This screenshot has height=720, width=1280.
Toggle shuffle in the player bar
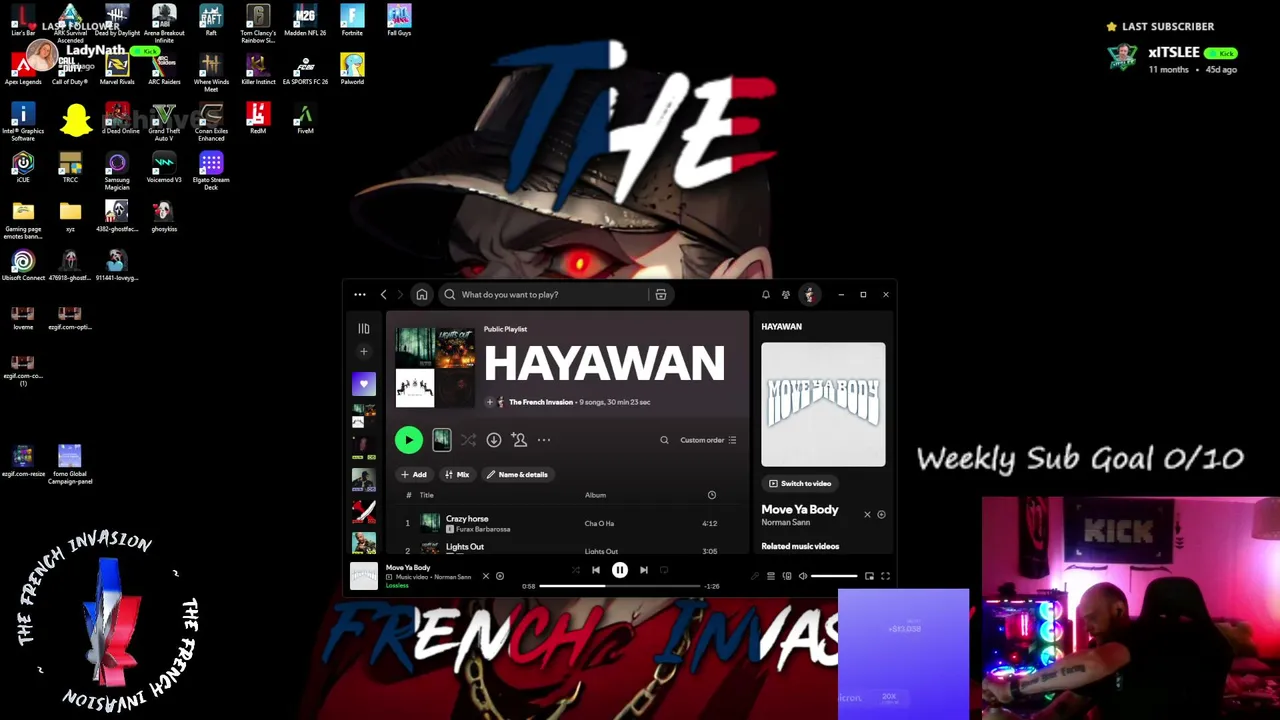click(575, 570)
